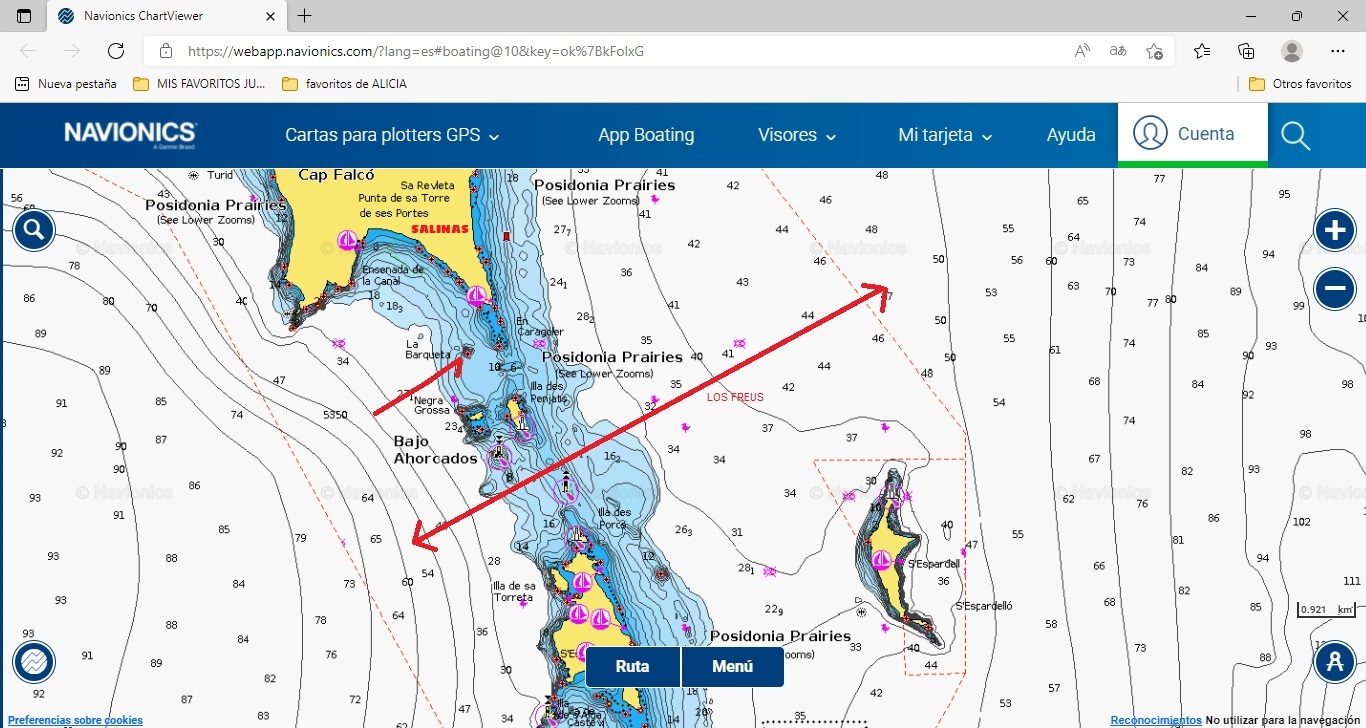Click the Illa de sa Torreta label
Screen dimensions: 1366x728
coord(513,592)
